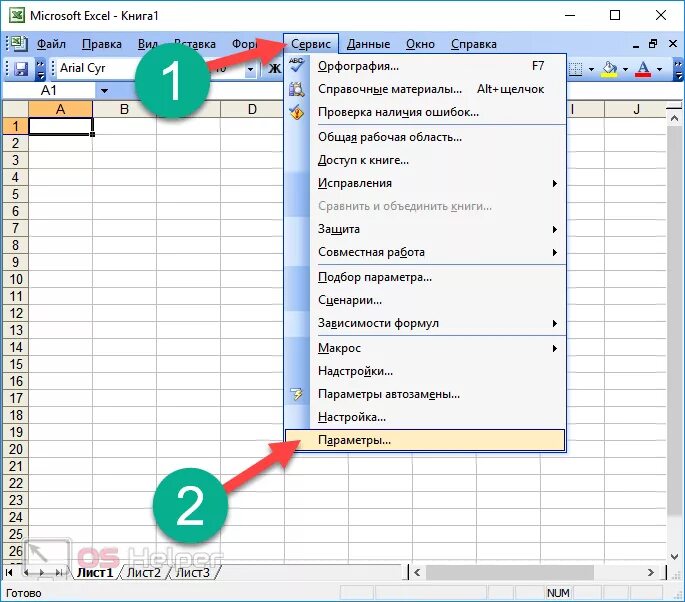Choose Проверка наличия ошибок... entry
Image resolution: width=685 pixels, height=602 pixels.
(x=425, y=112)
